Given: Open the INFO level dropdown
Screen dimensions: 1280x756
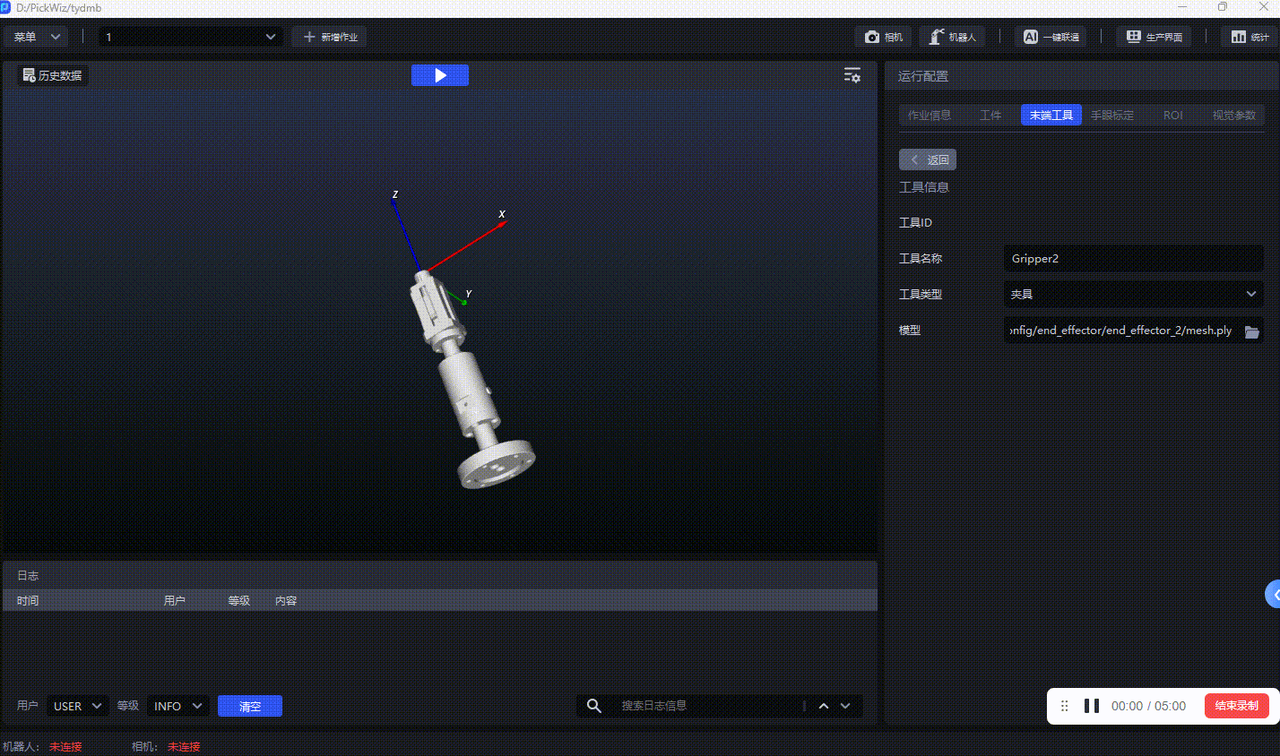Looking at the screenshot, I should point(178,706).
